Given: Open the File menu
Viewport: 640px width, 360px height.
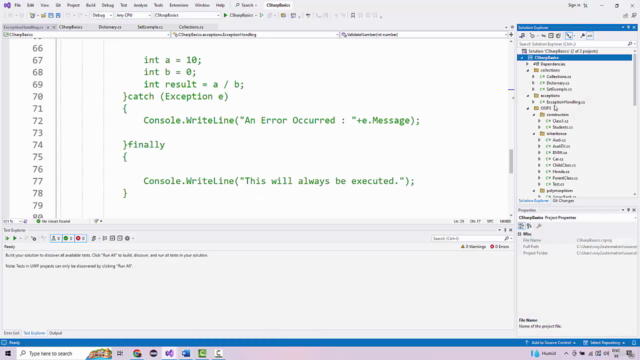Looking at the screenshot, I should click(18, 5).
